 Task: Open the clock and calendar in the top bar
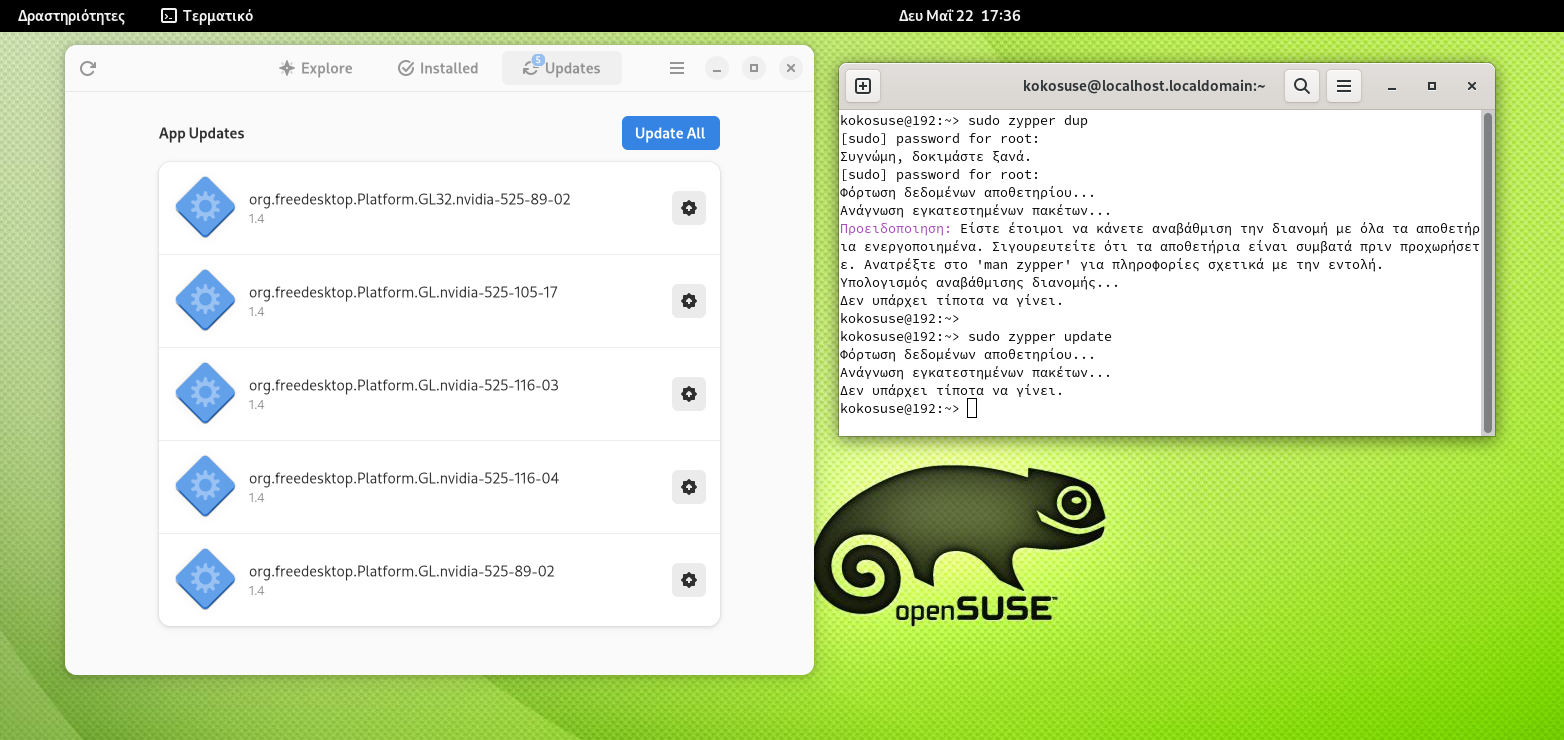pyautogui.click(x=959, y=15)
